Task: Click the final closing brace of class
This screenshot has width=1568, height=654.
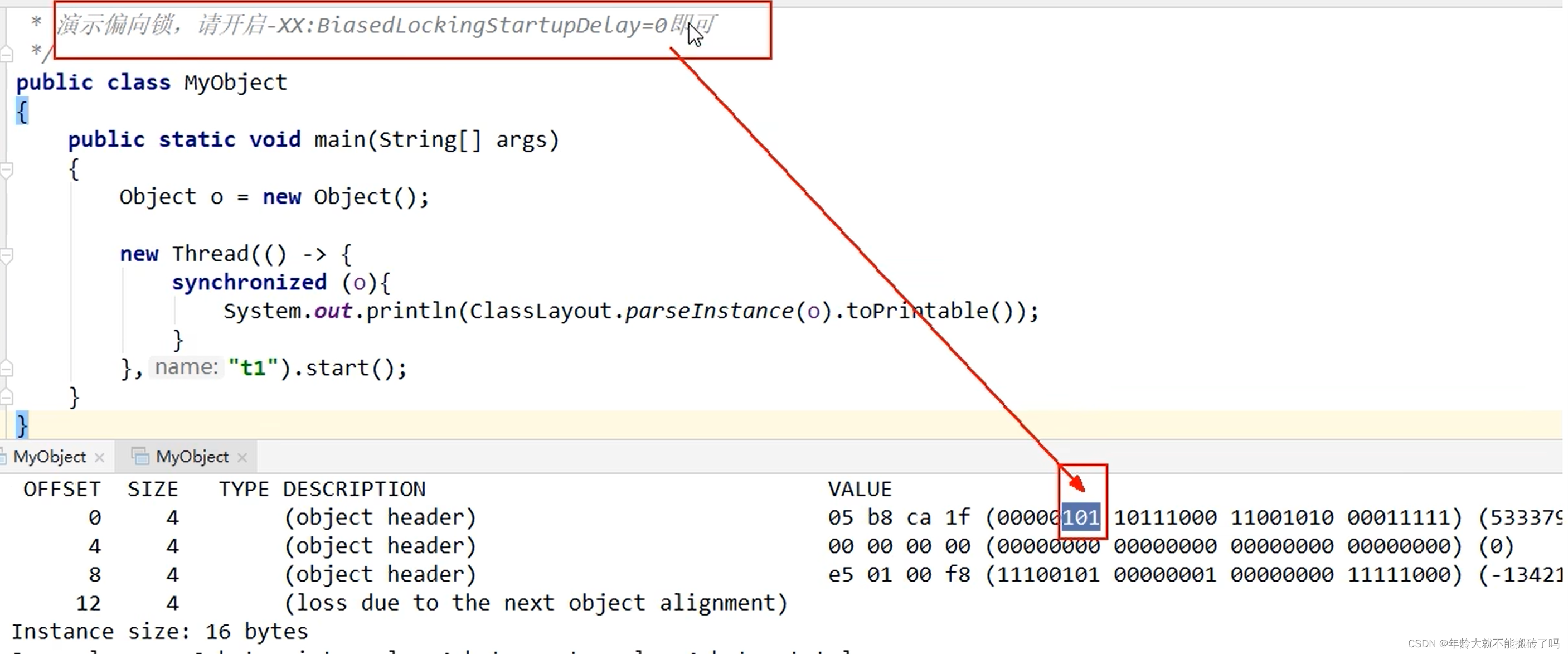Action: [x=22, y=424]
